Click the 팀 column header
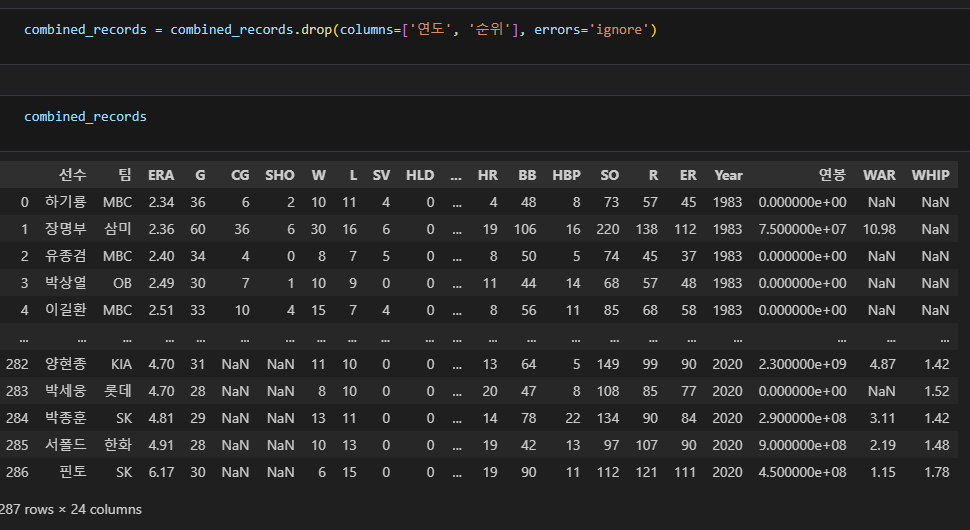The image size is (970, 530). point(125,175)
